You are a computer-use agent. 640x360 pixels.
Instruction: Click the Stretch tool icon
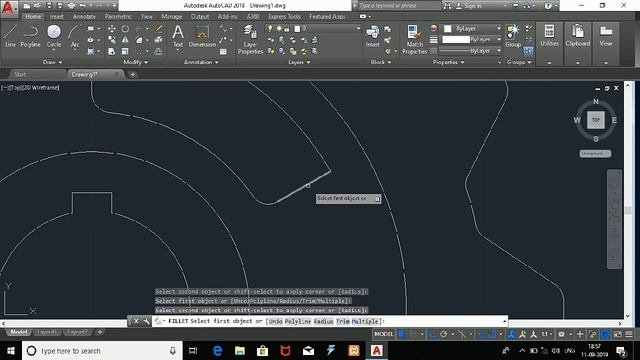111,51
